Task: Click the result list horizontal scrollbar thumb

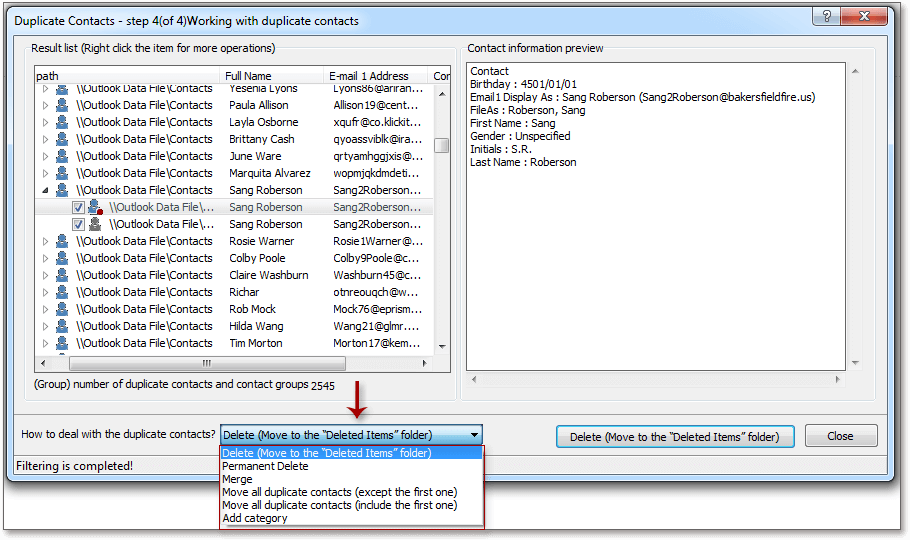Action: [206, 364]
